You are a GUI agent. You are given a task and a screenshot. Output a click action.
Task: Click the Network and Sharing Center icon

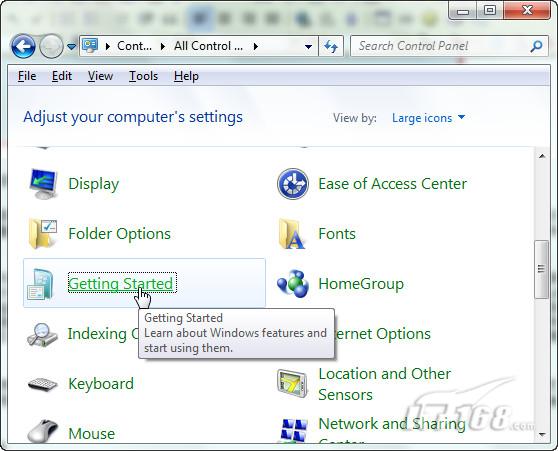pos(294,430)
